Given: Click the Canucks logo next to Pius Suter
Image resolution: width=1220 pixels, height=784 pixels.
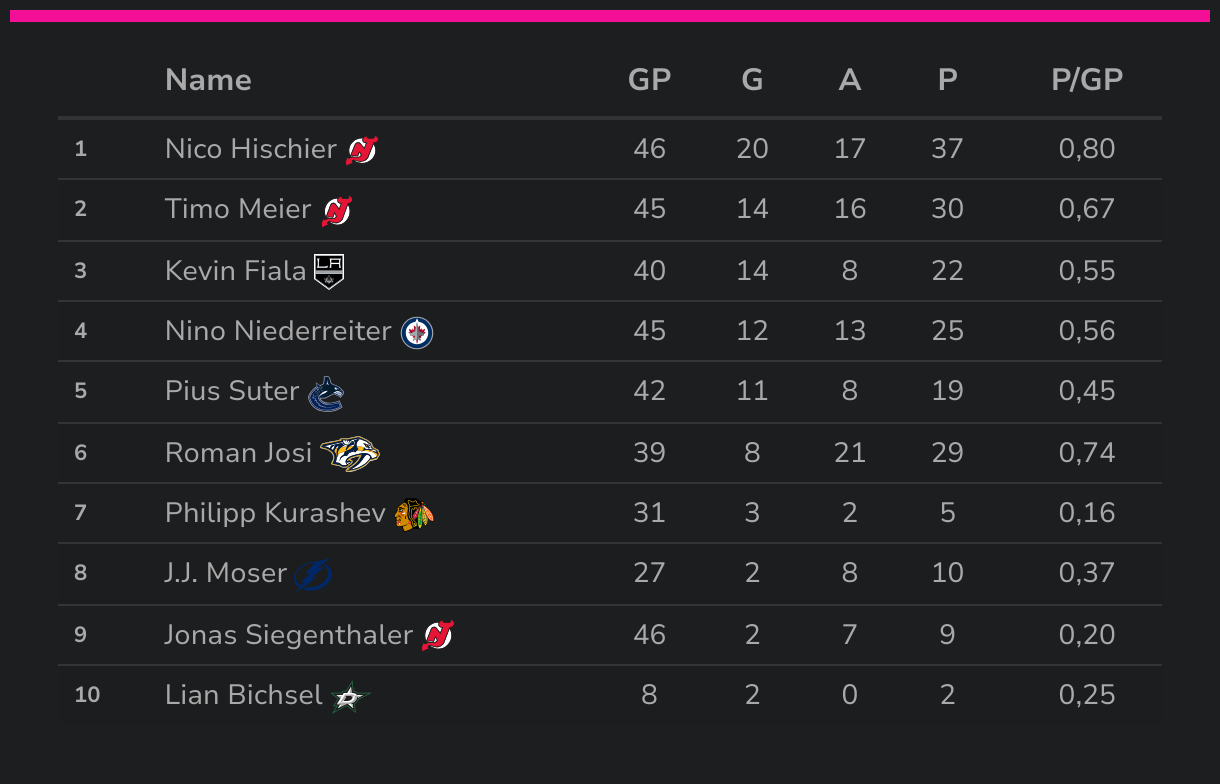Looking at the screenshot, I should (x=326, y=393).
